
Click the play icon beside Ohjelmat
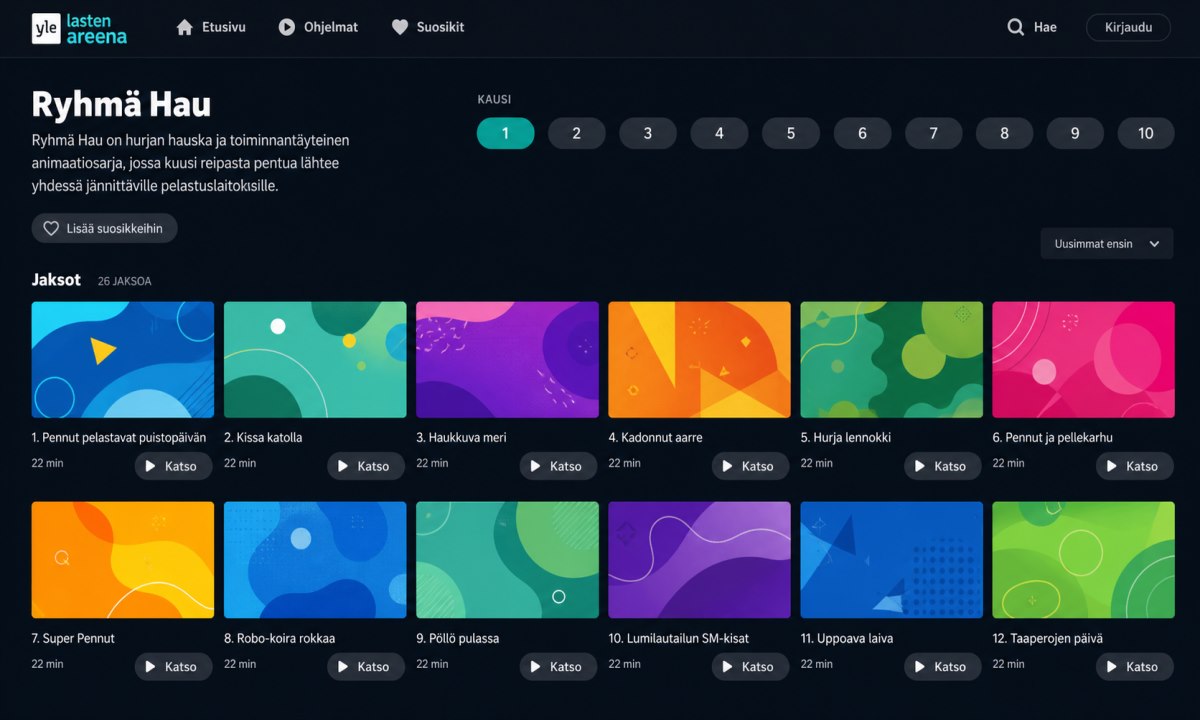(x=287, y=28)
